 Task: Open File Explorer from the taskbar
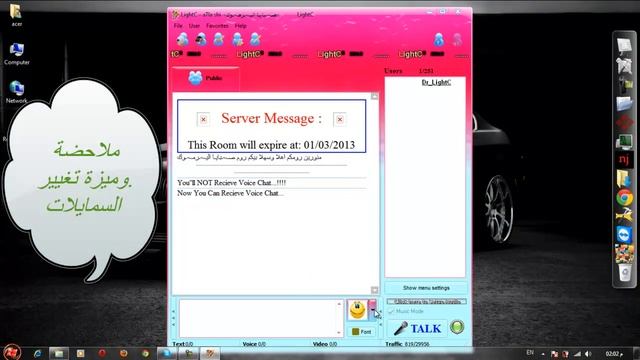(59, 353)
